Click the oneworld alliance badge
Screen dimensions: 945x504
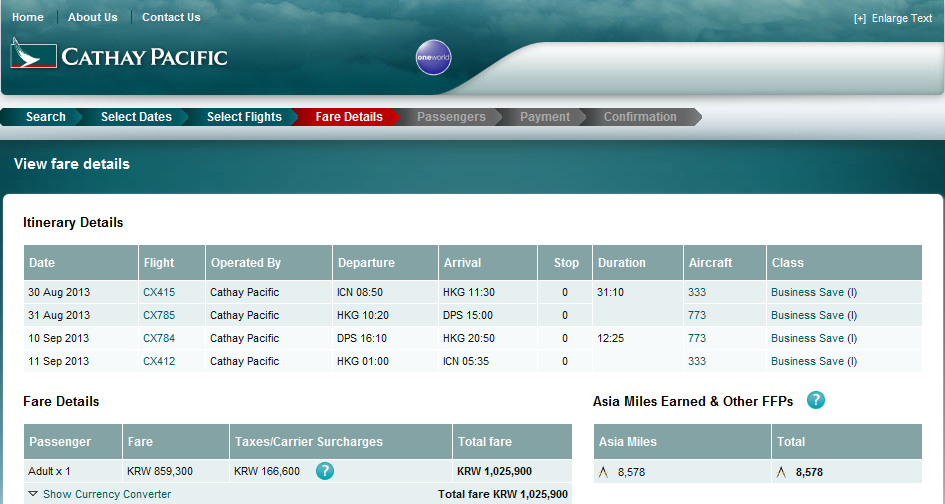(x=433, y=57)
